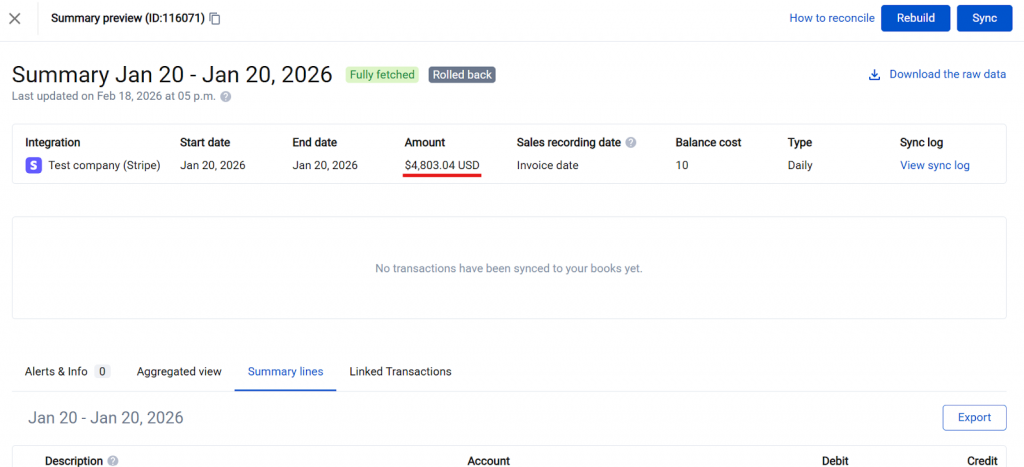This screenshot has height=467, width=1024.
Task: Click the download icon beside raw data
Action: (874, 75)
